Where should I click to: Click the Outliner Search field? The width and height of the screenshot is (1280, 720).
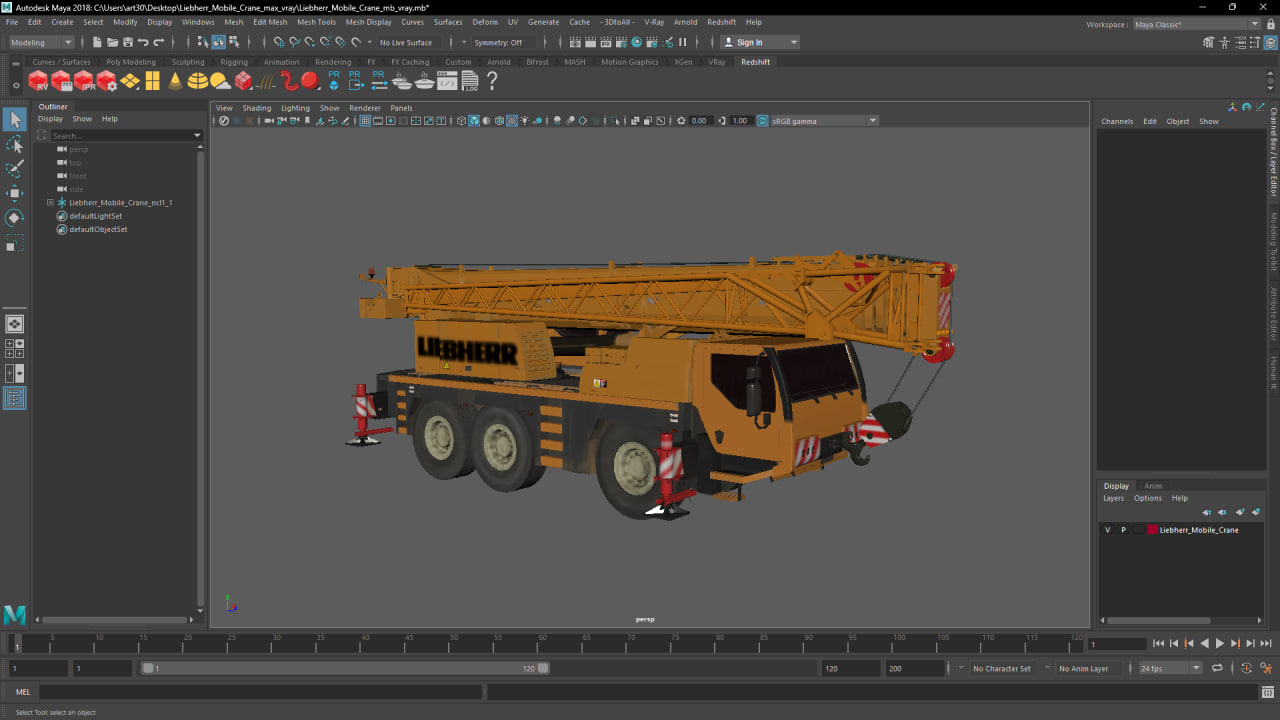click(120, 135)
